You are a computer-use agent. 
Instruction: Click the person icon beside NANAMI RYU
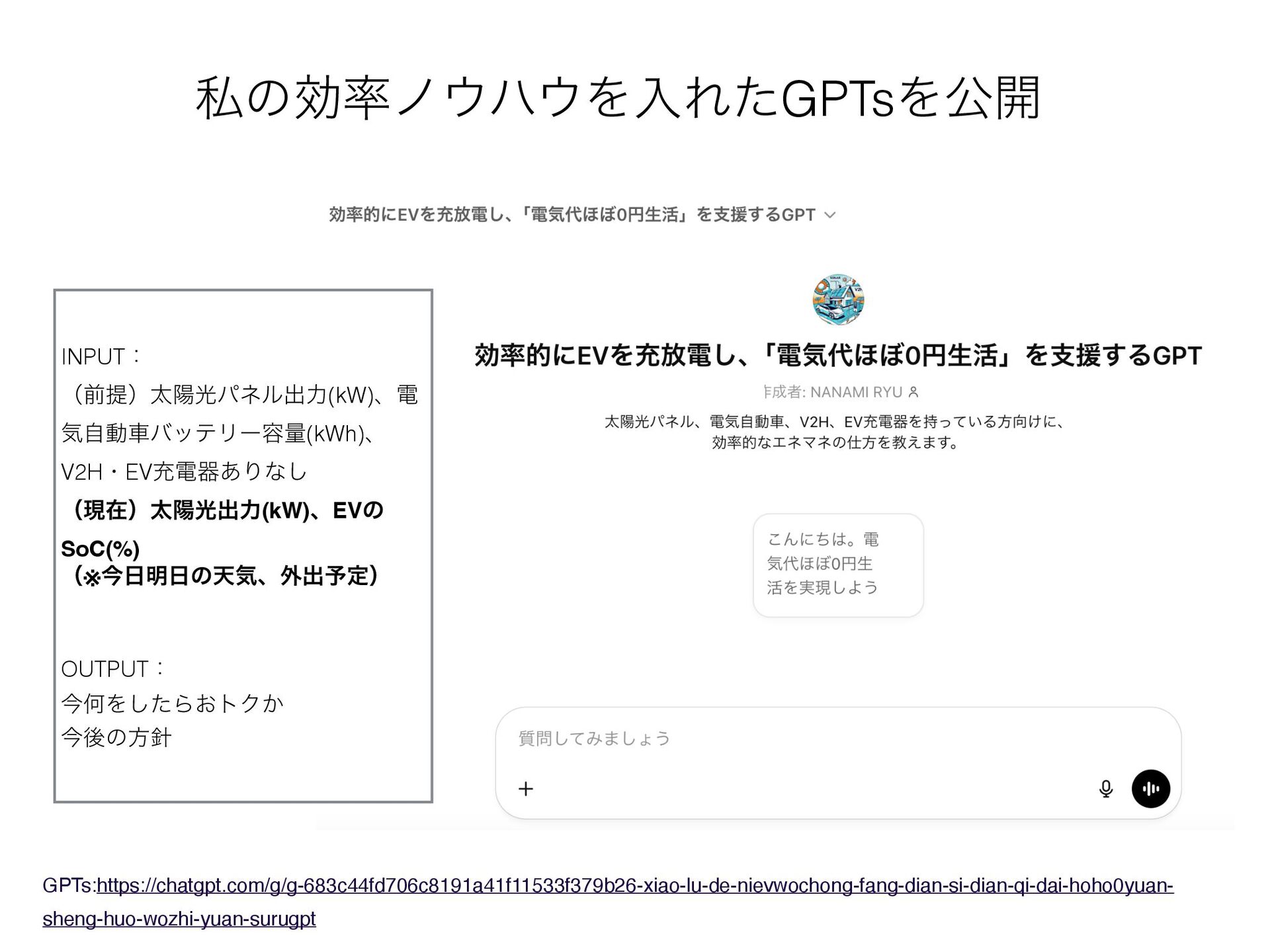pos(914,393)
